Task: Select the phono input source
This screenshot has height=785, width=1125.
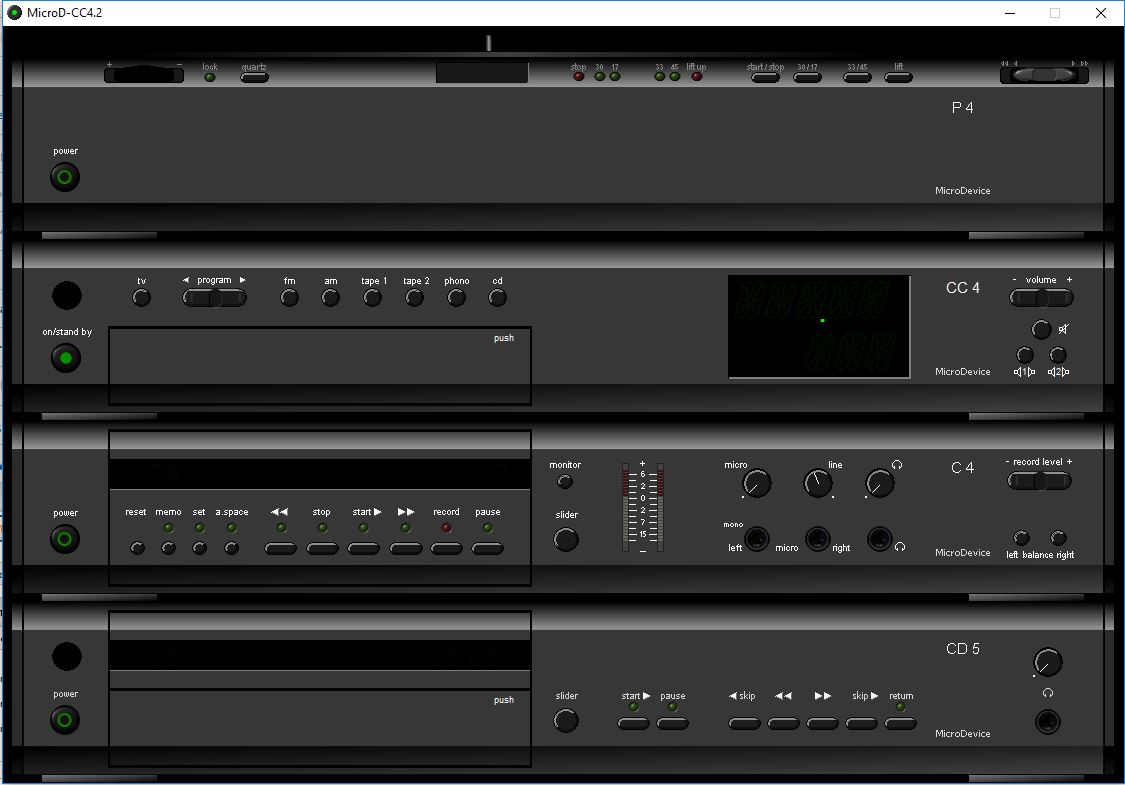Action: (x=457, y=298)
